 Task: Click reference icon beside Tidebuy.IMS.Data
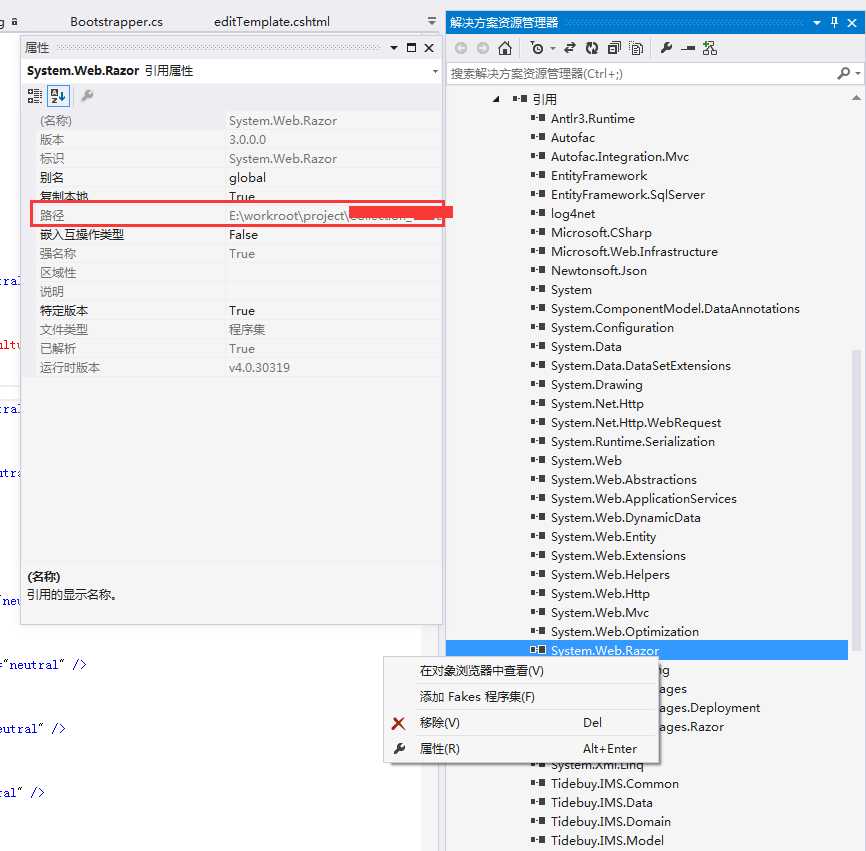538,802
